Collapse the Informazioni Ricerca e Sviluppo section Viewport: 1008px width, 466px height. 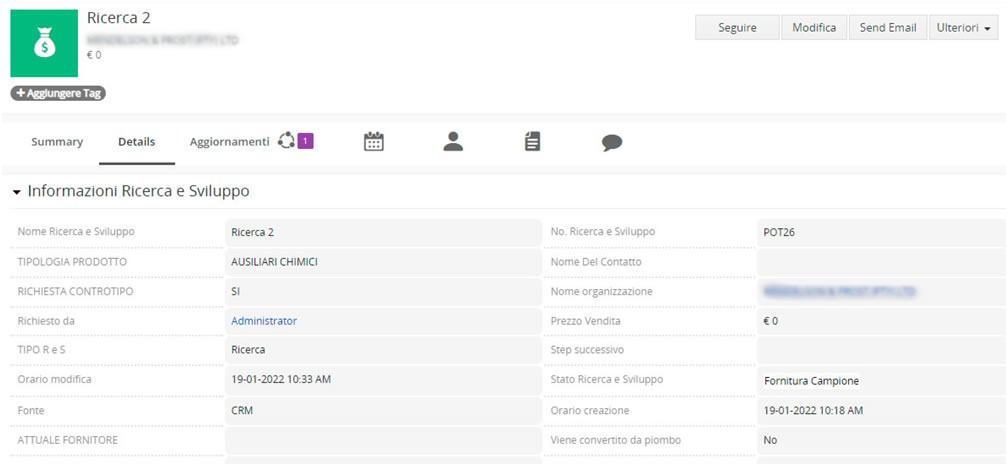(x=17, y=192)
